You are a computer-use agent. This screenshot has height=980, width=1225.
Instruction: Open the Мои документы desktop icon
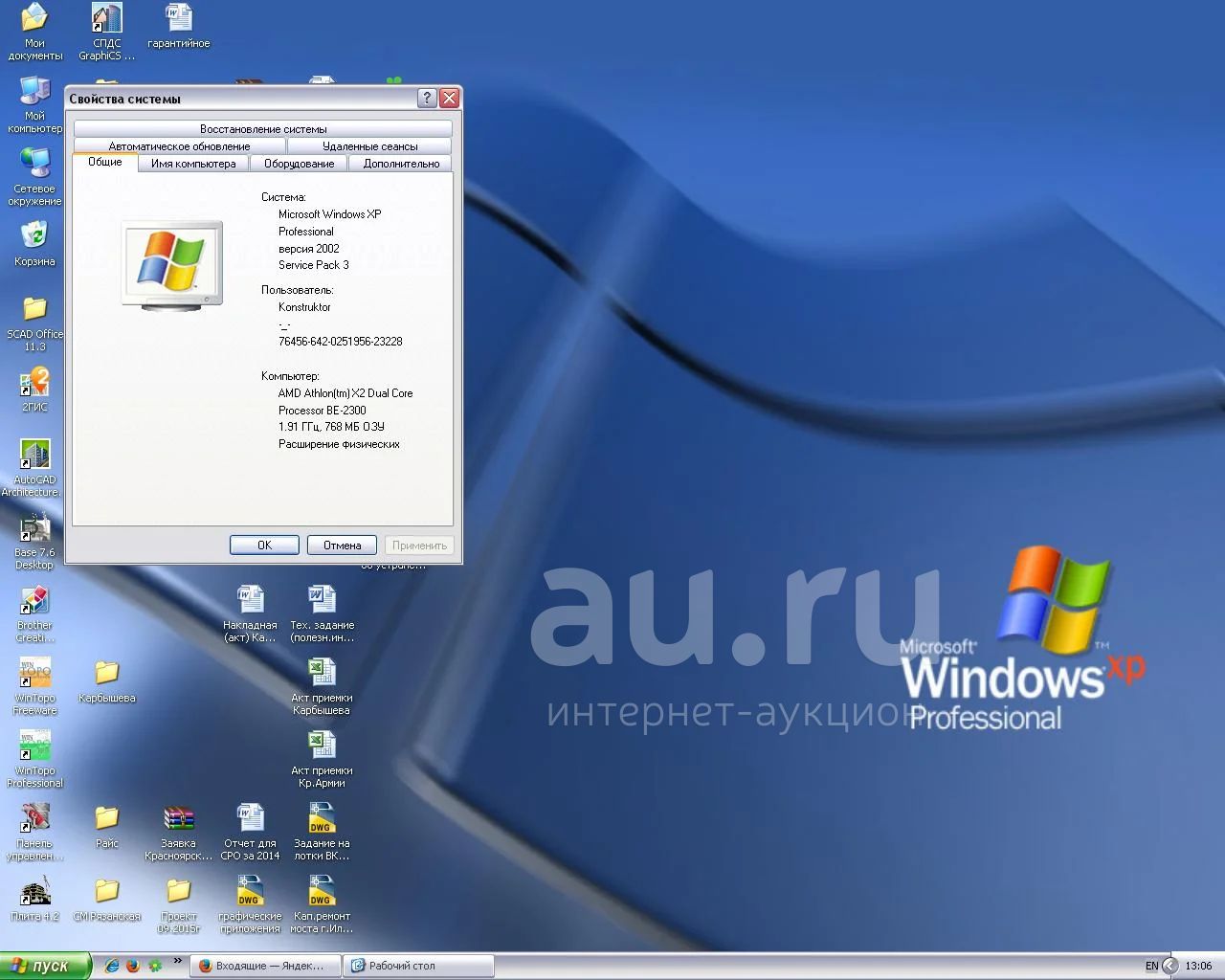click(x=34, y=32)
